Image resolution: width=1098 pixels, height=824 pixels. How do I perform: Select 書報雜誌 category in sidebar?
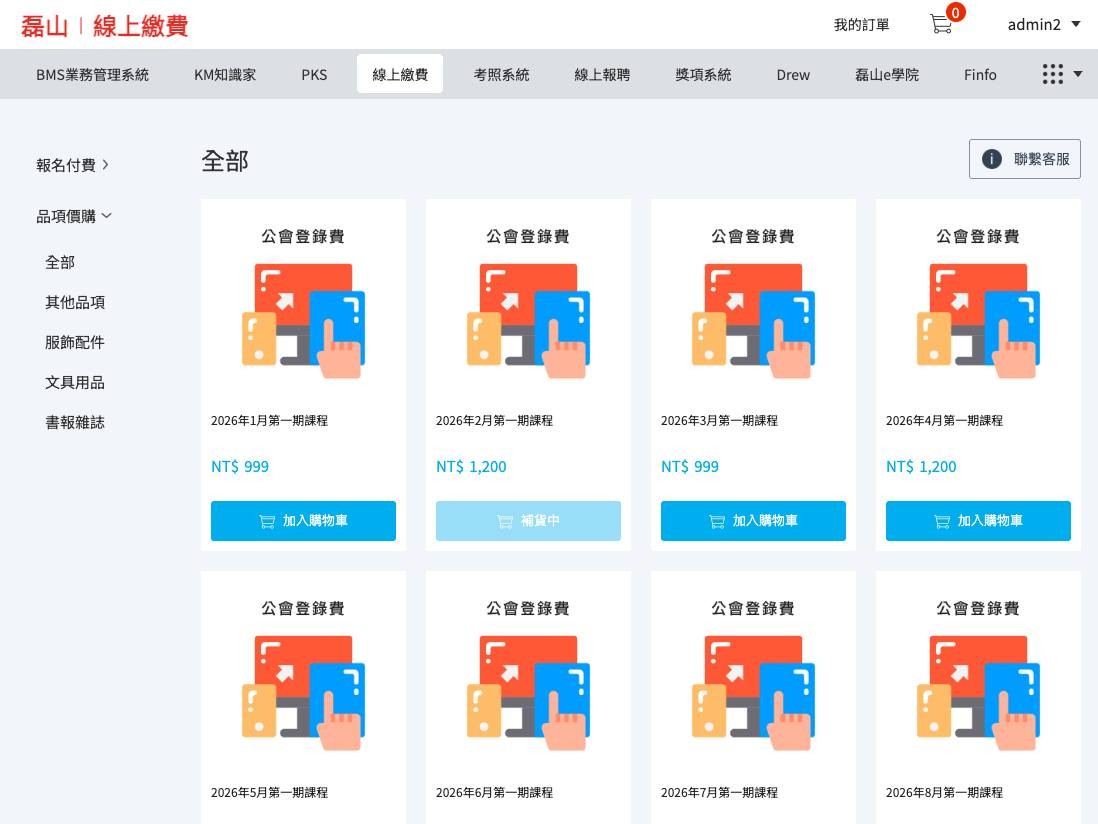pos(75,422)
